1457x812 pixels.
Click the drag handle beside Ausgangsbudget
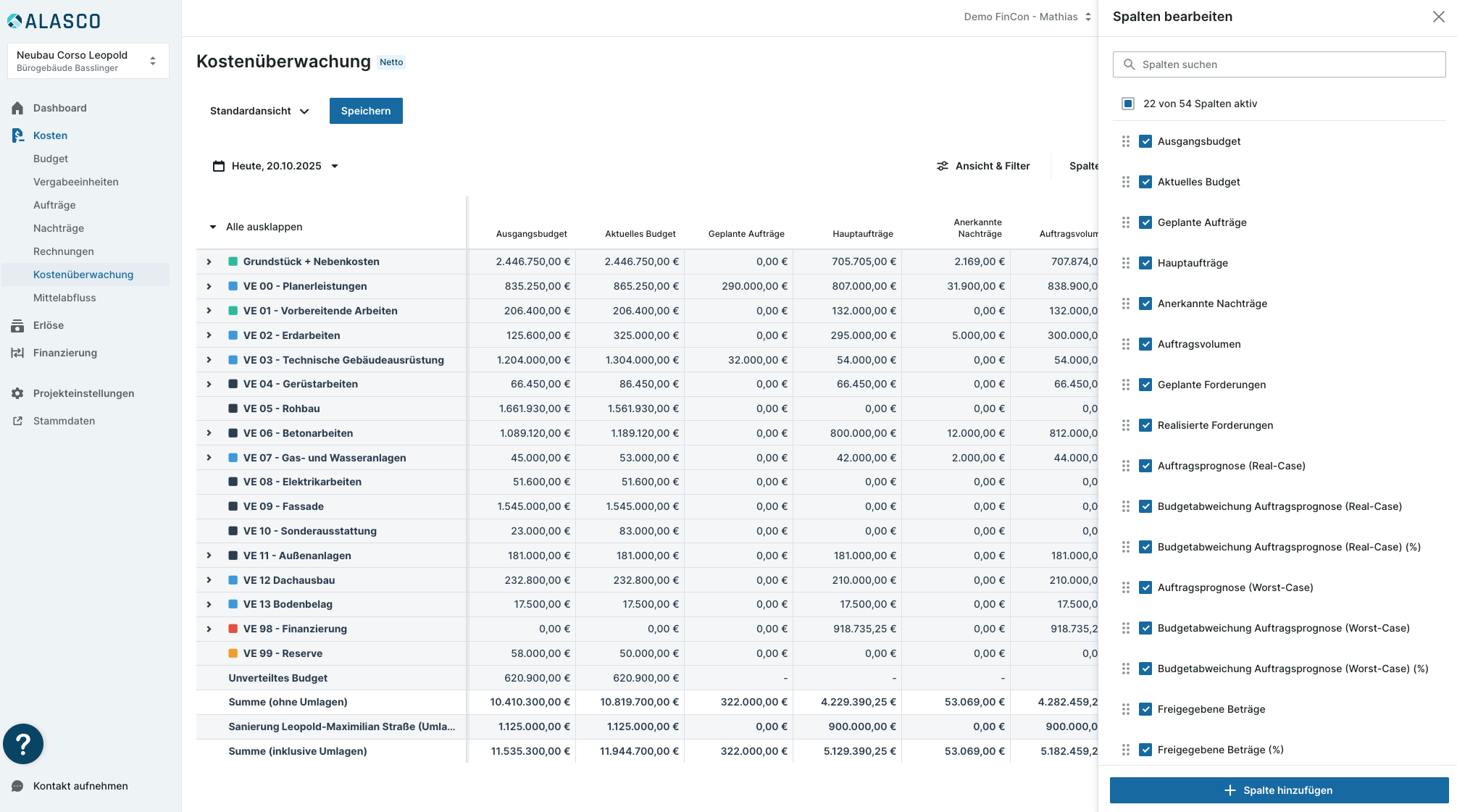pos(1125,141)
